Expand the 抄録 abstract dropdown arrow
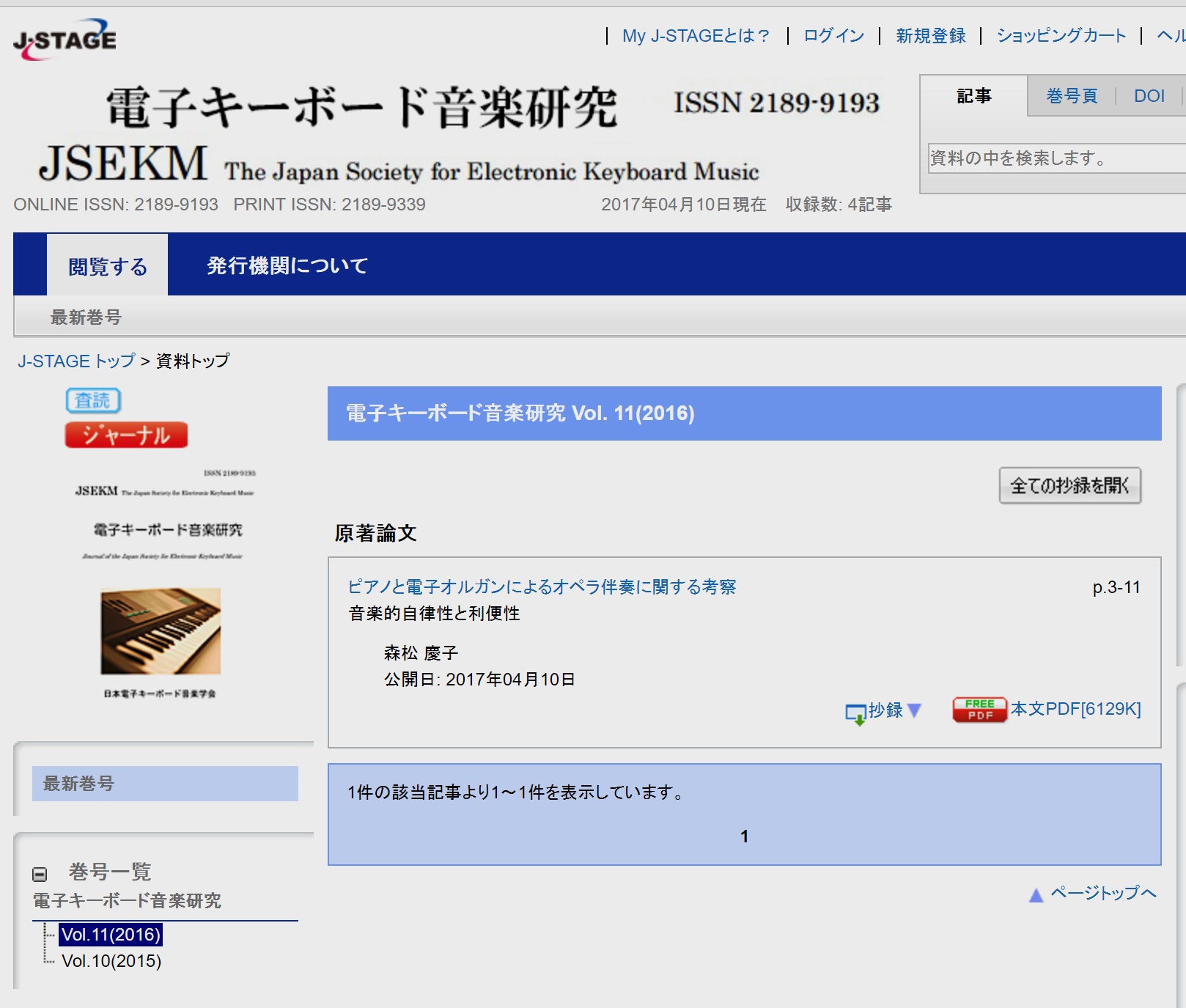The height and width of the screenshot is (1008, 1186). pyautogui.click(x=914, y=710)
